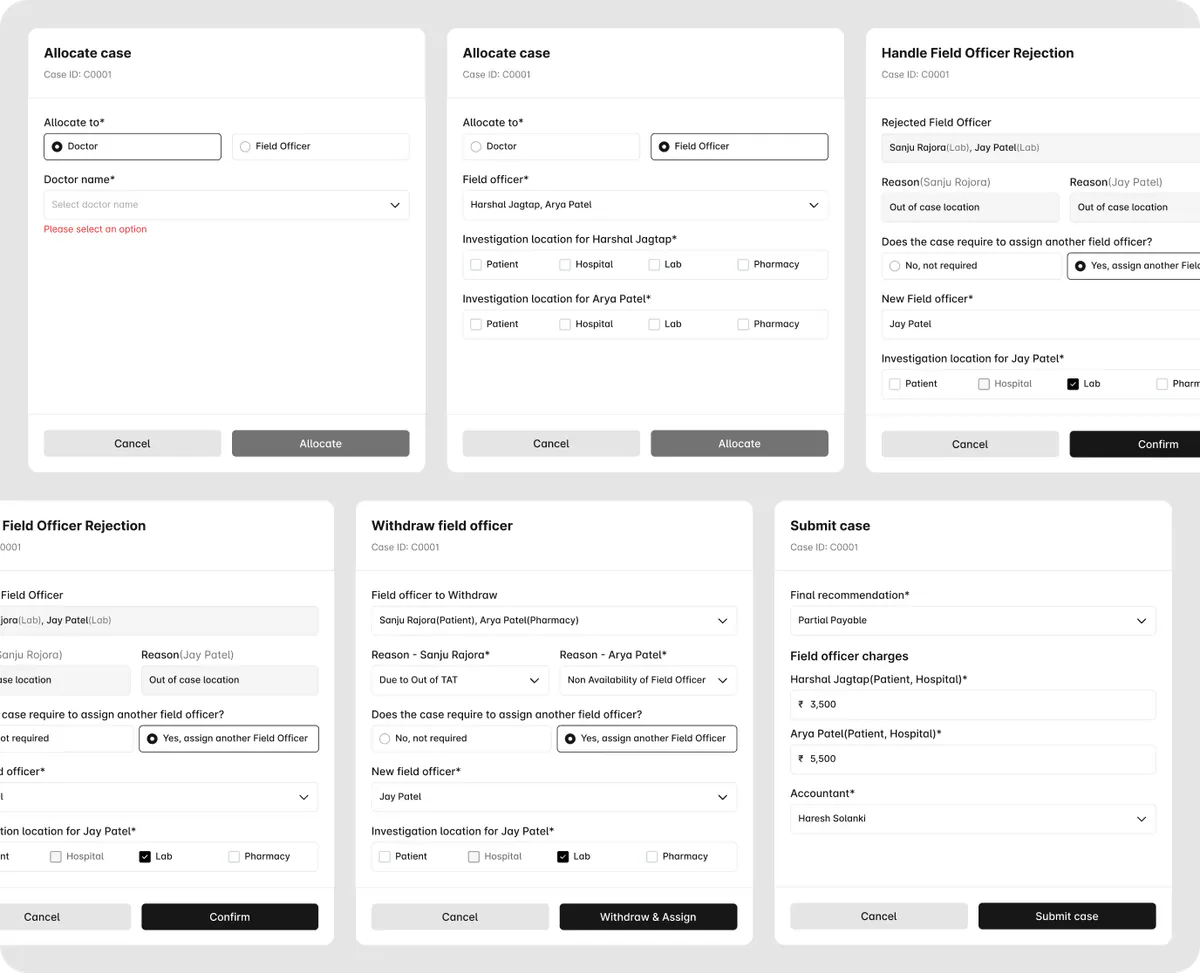
Task: Click Cancel in the second Allocate case dialog
Action: [x=550, y=443]
